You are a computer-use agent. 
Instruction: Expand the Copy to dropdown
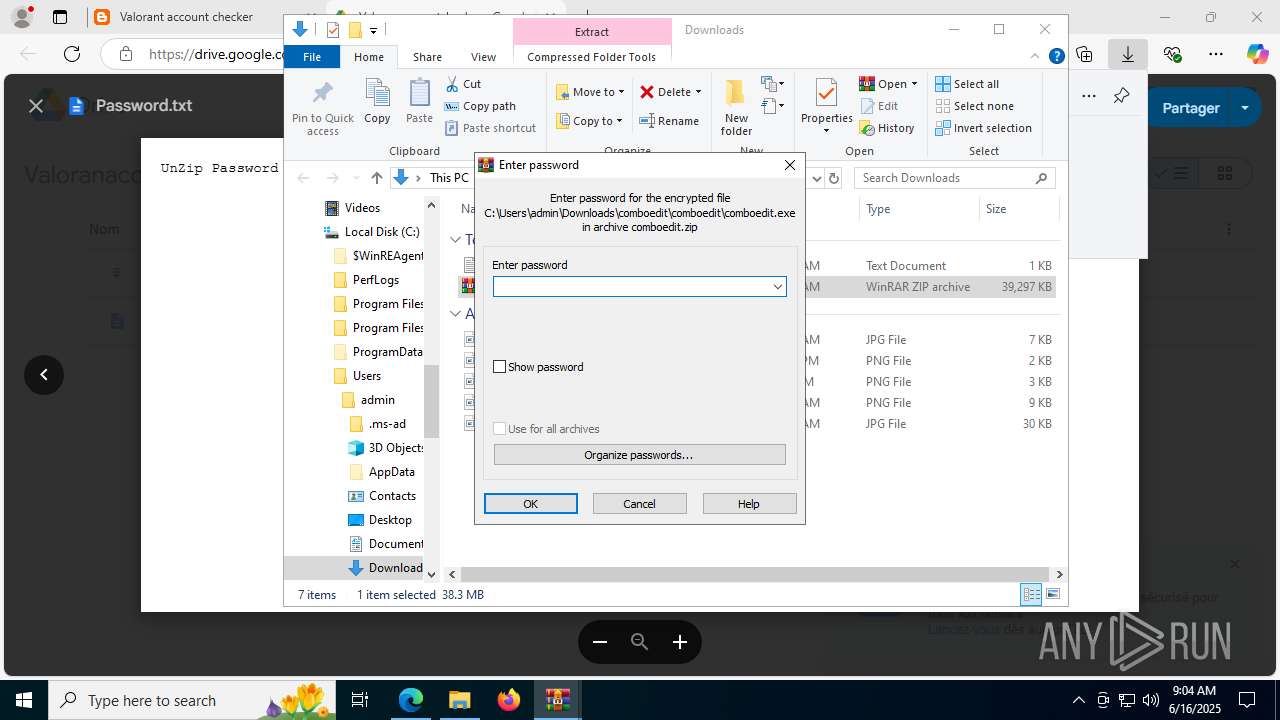point(619,121)
